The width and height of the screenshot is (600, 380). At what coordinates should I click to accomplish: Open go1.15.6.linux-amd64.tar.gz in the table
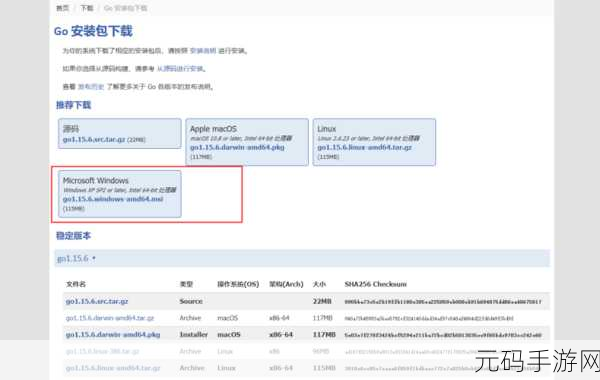point(113,368)
